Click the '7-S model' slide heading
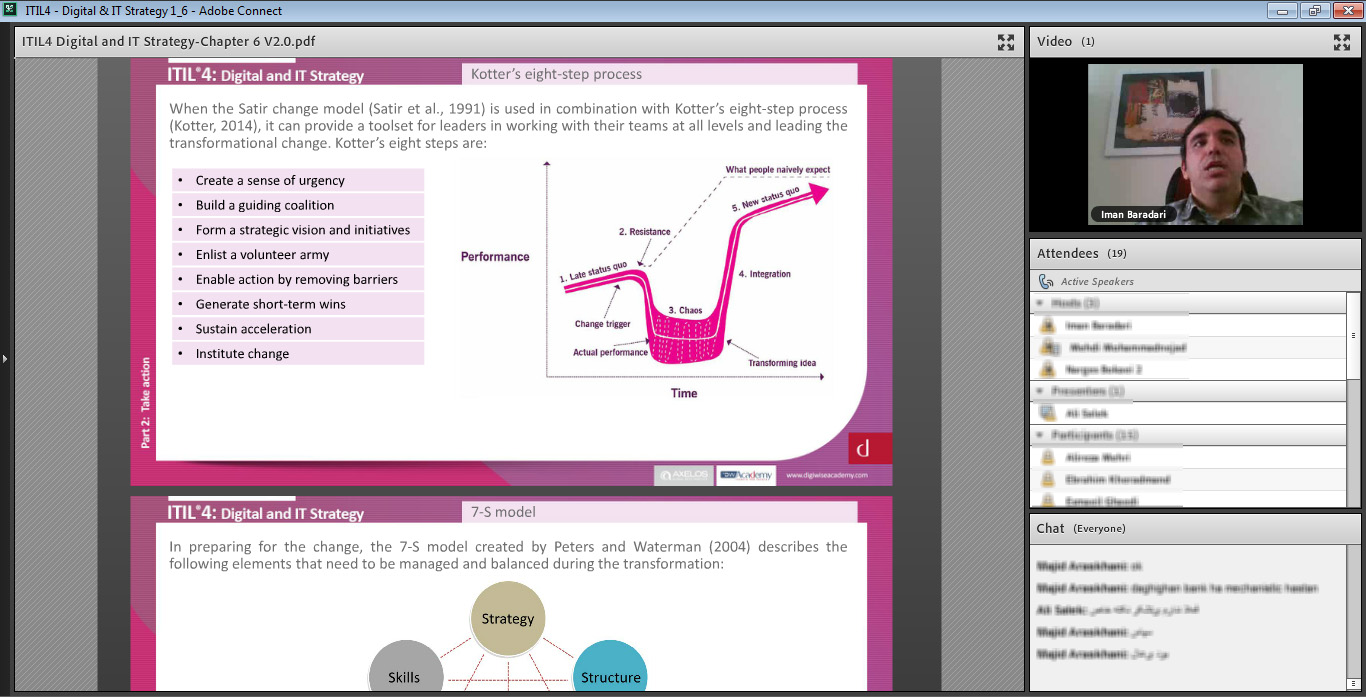1366x697 pixels. (504, 512)
